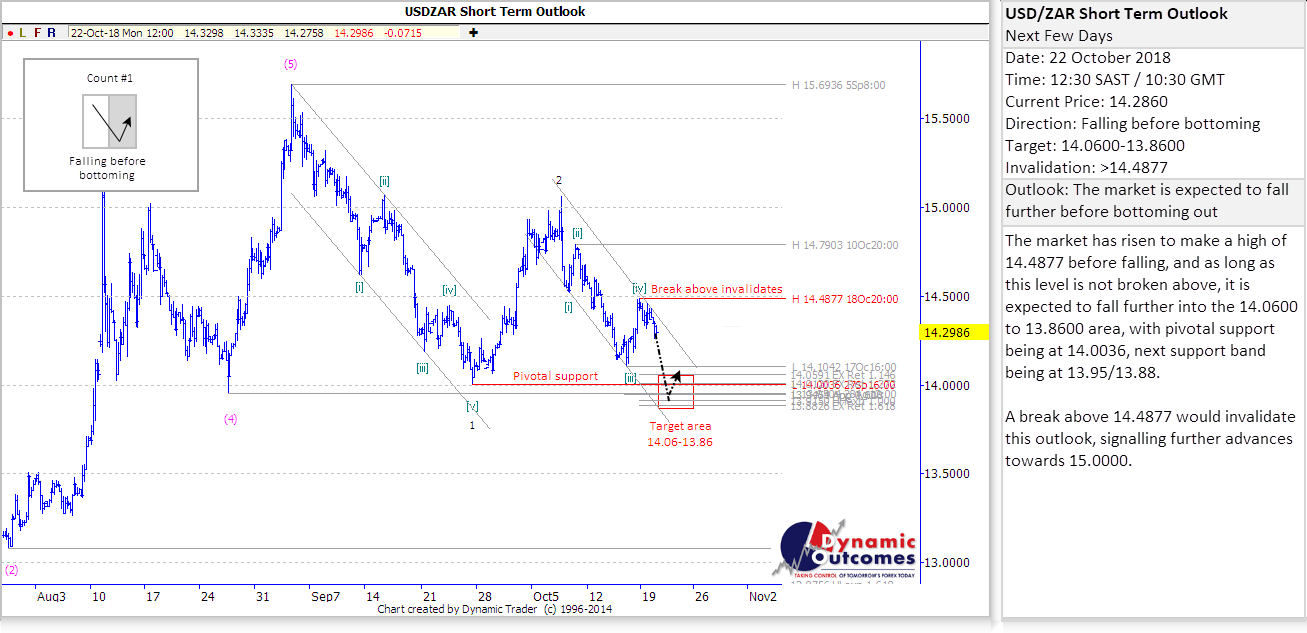Click the 'Pivotal support' red annotation

pyautogui.click(x=555, y=376)
